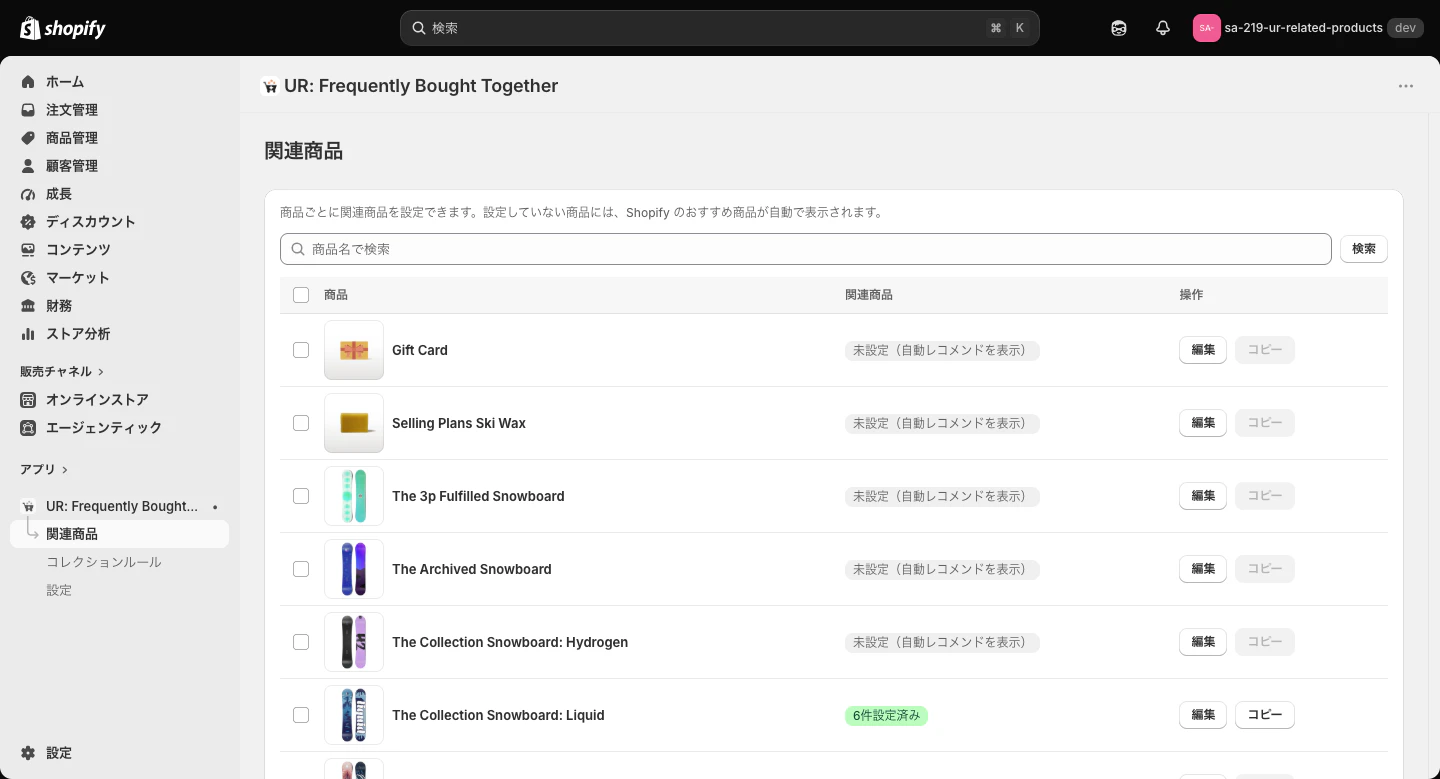Click the Selling Plans Ski Wax thumbnail
Screen dimensions: 1440x779
click(x=354, y=423)
